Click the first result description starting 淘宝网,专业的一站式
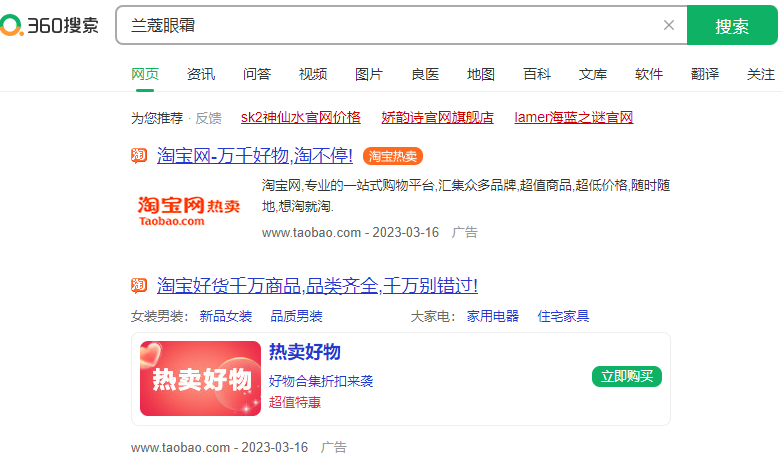 coord(466,196)
